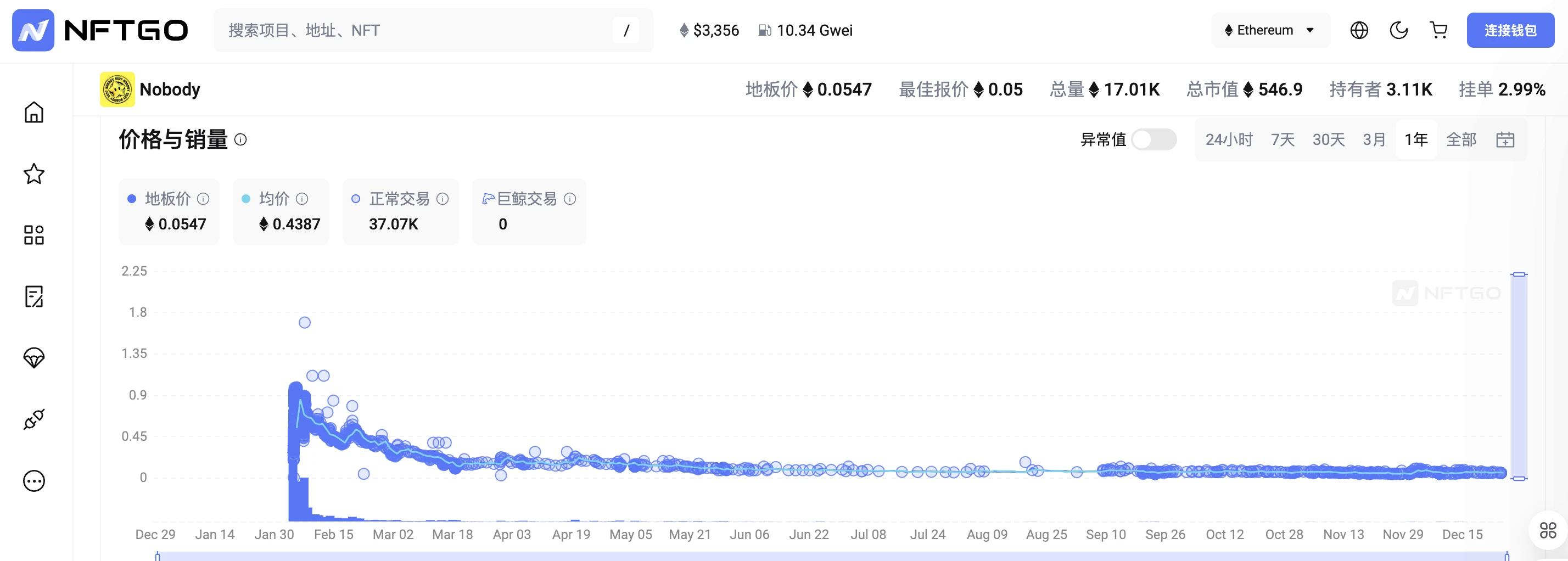Open the grid dashboard sidebar icon

pyautogui.click(x=34, y=235)
